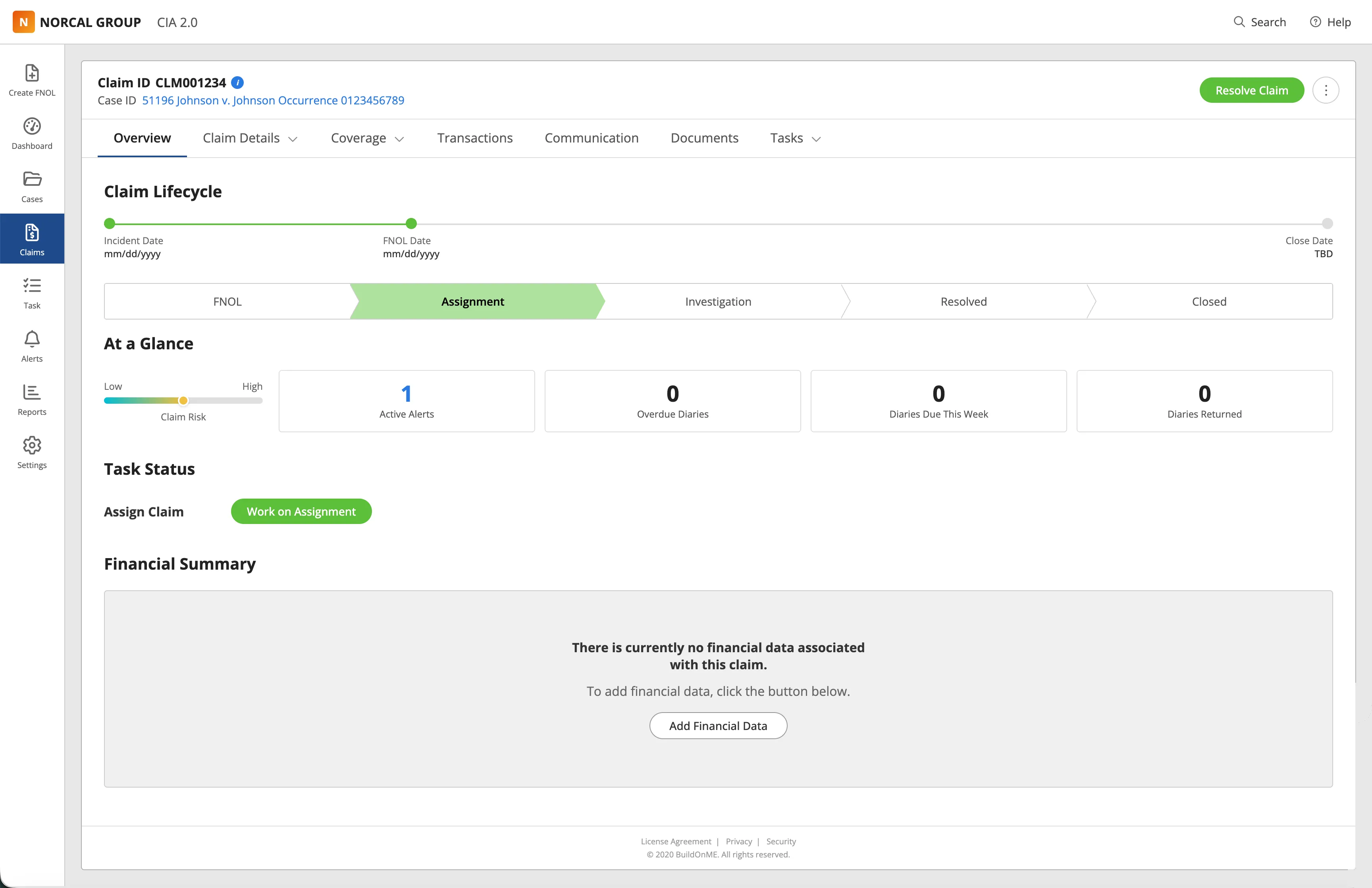The width and height of the screenshot is (1372, 888).
Task: Open the Johnson v. Johnson case link
Action: click(273, 100)
